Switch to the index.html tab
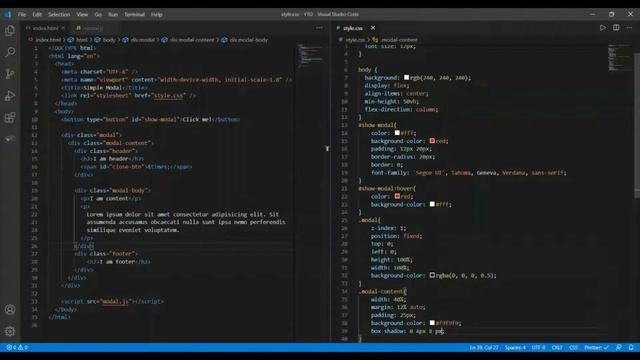 [45, 28]
